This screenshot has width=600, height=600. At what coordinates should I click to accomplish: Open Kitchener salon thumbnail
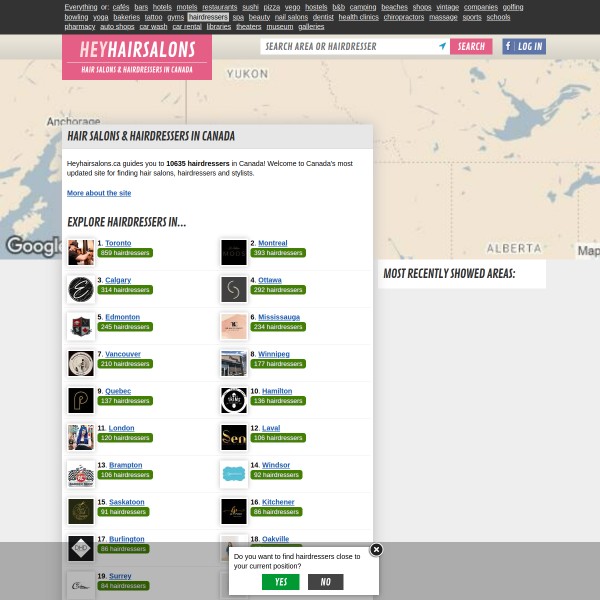click(x=234, y=512)
